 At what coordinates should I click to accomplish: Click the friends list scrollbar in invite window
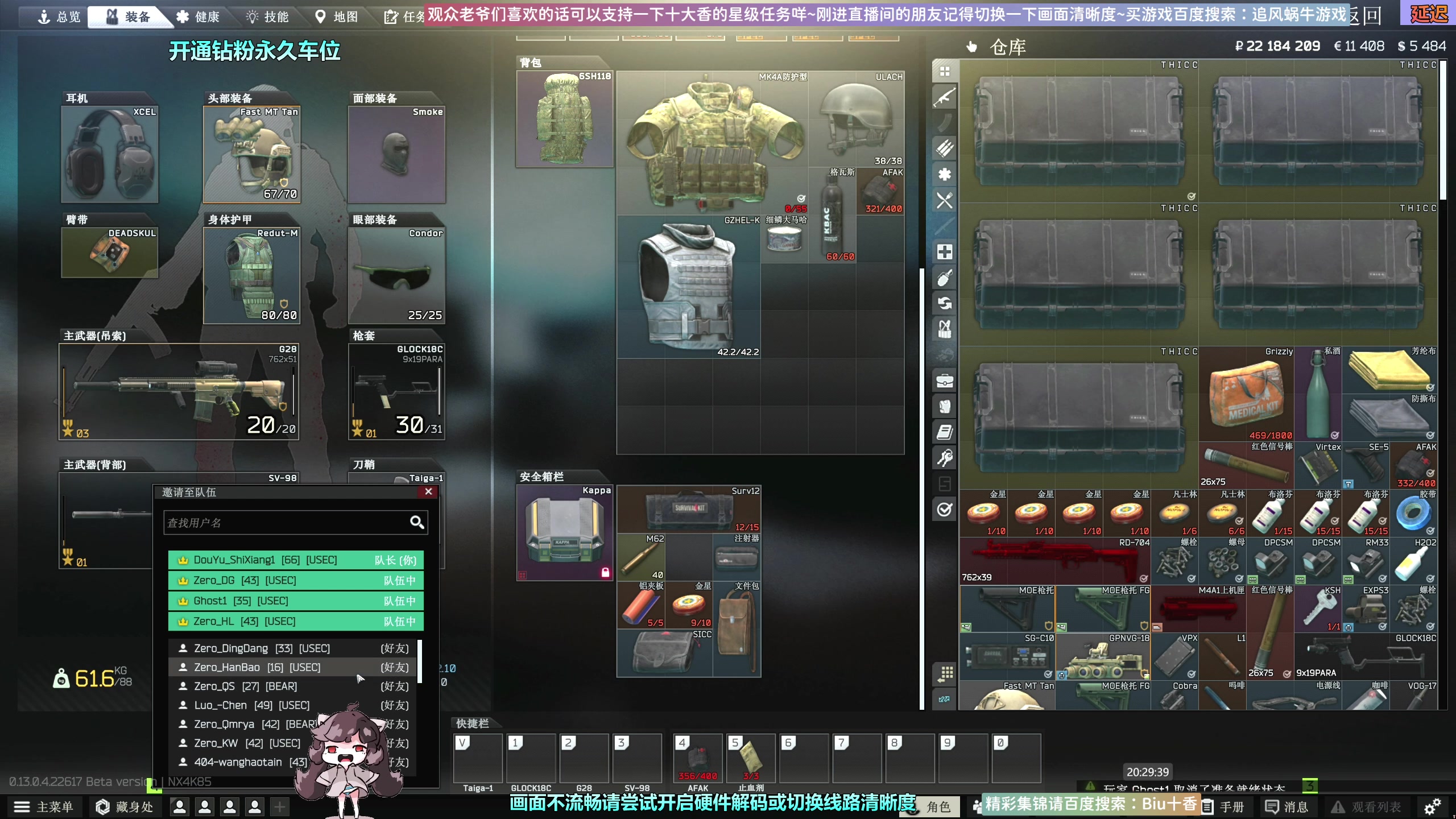(x=420, y=661)
